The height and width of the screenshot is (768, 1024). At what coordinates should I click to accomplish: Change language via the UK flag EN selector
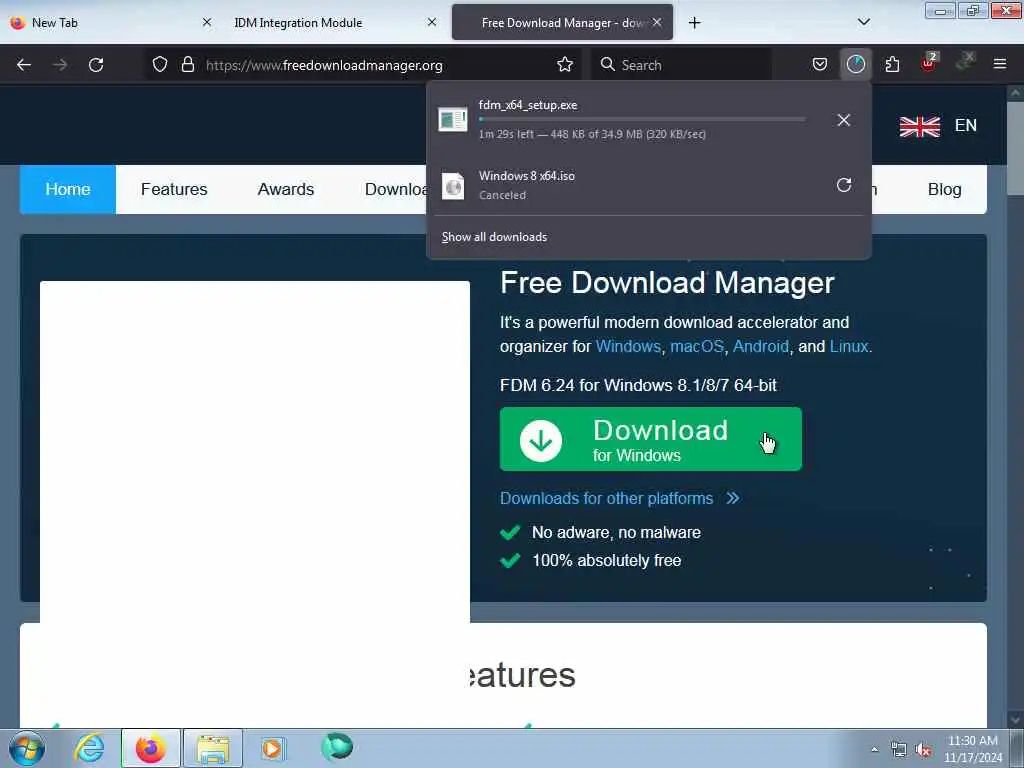coord(938,125)
